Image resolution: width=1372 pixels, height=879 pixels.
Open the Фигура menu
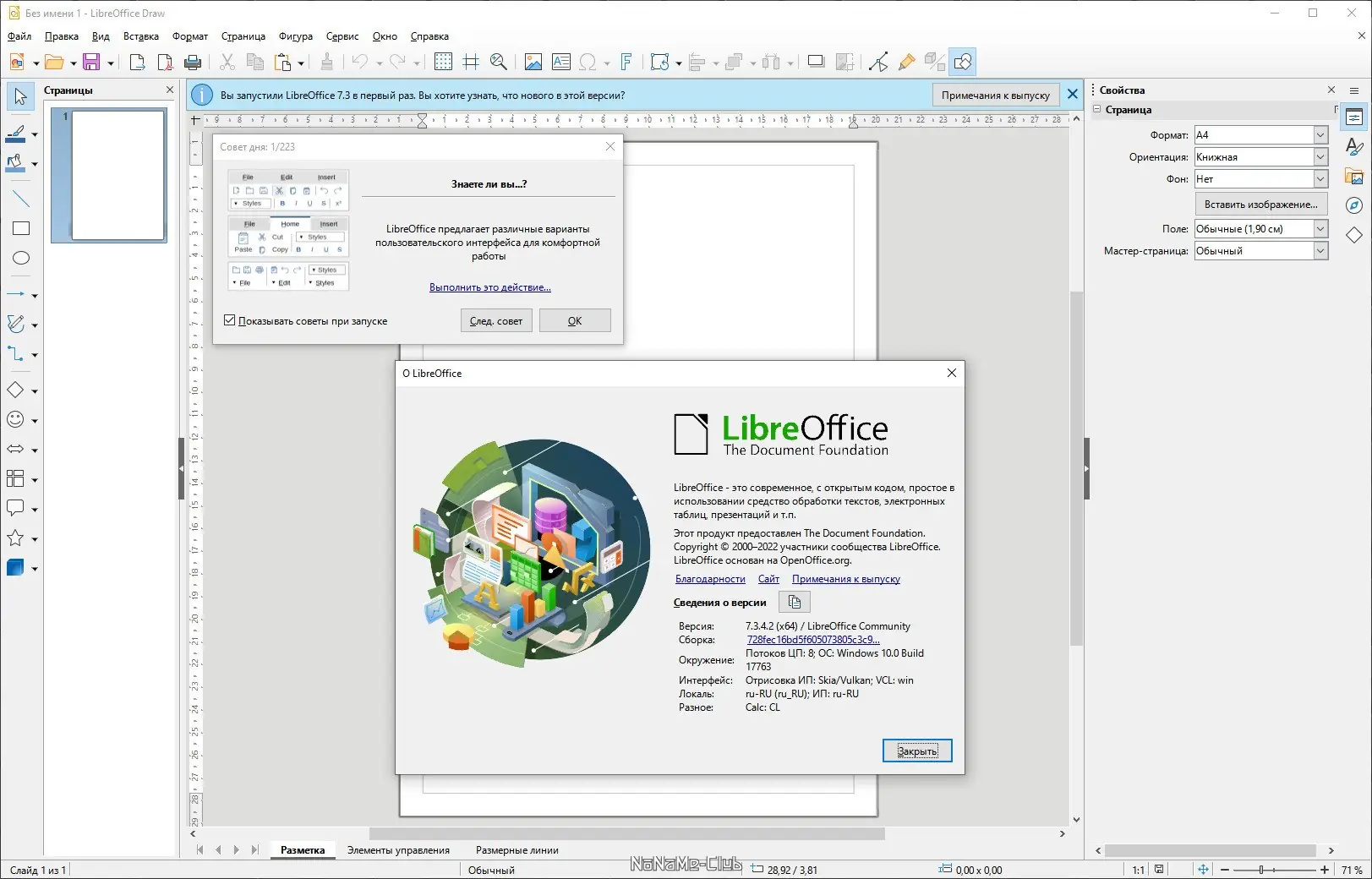pos(296,36)
